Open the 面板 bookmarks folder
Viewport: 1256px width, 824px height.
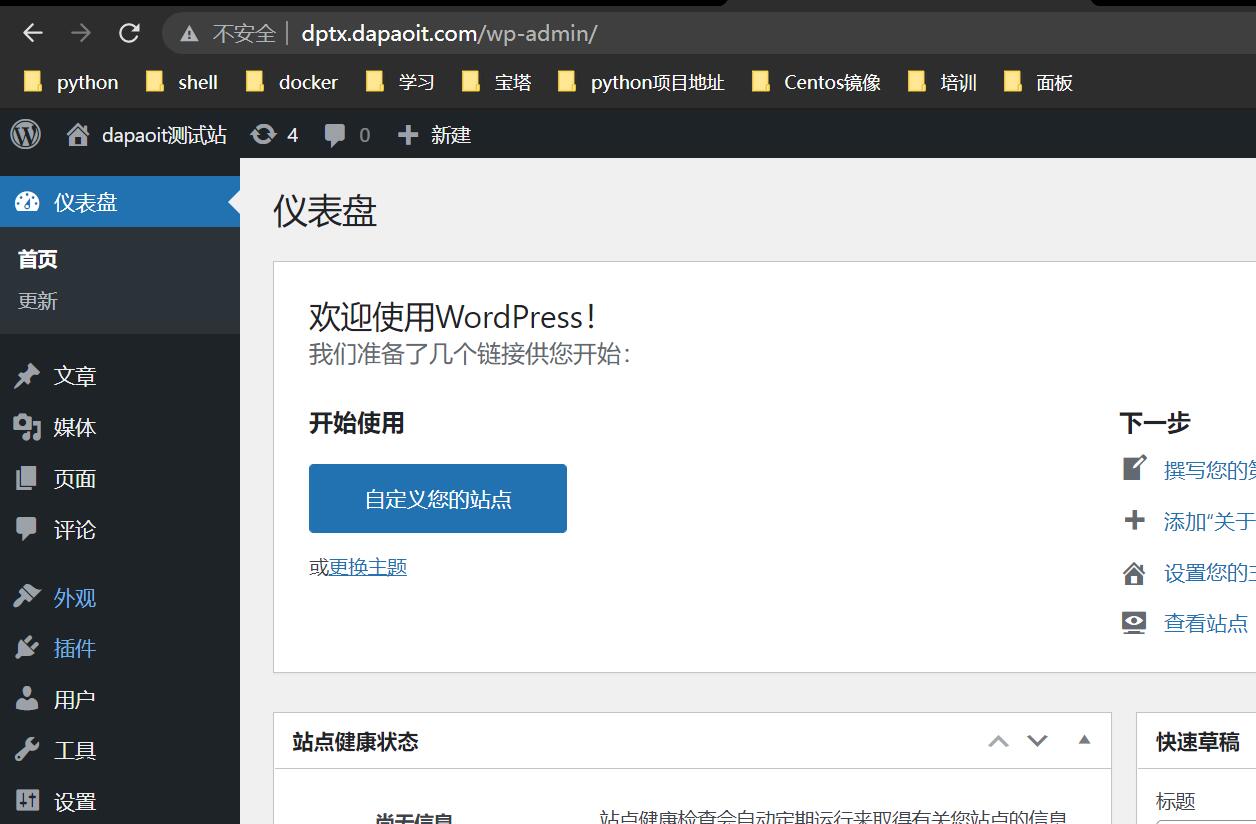tap(1038, 82)
